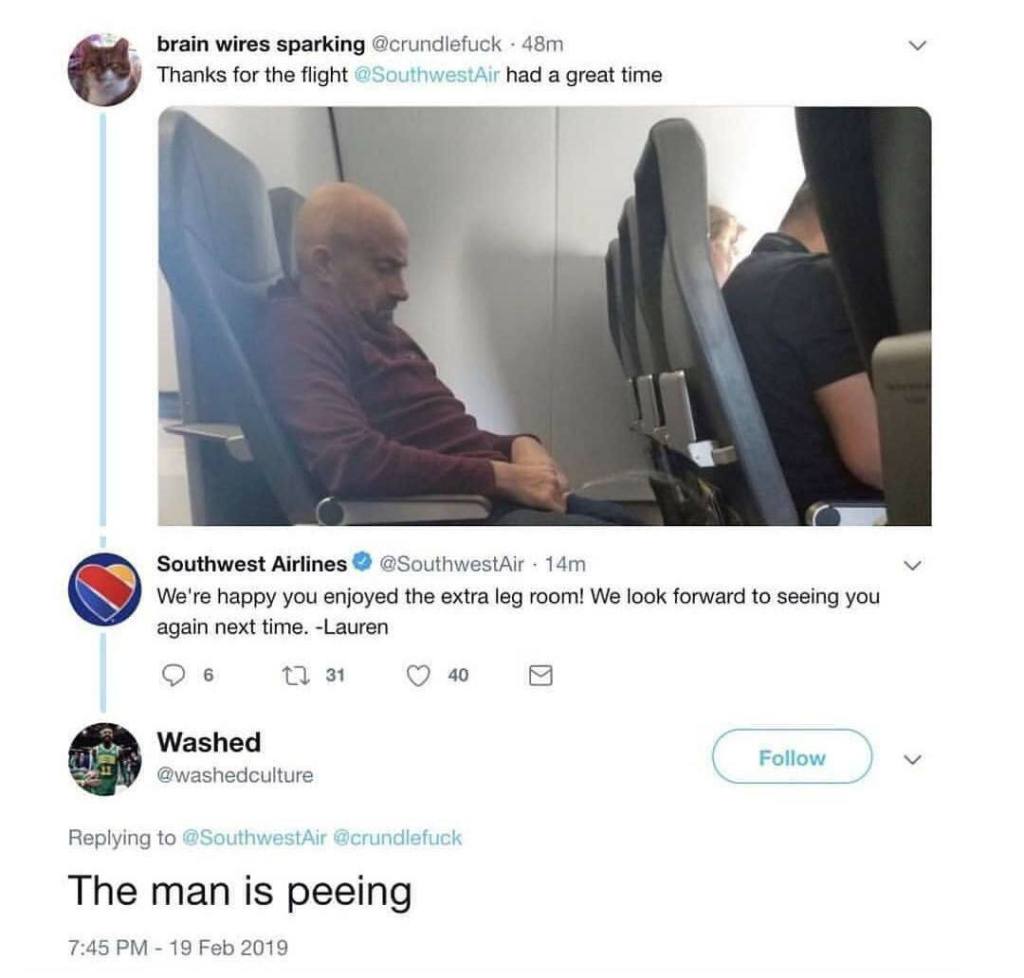Open the attached airplane photo
Screen dimensions: 1024x978
point(545,316)
